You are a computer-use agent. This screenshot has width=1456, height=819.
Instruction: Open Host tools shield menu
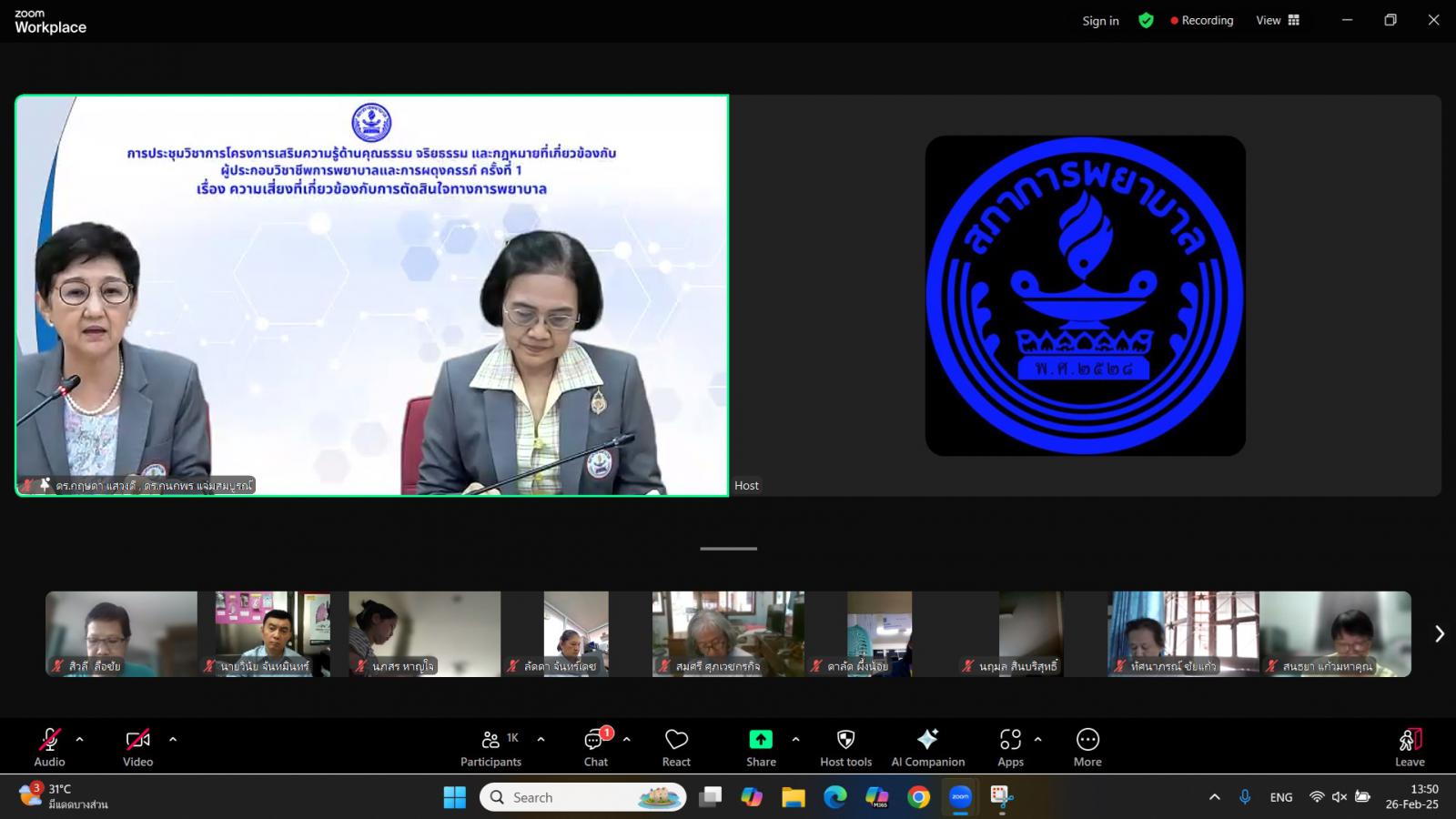845,747
